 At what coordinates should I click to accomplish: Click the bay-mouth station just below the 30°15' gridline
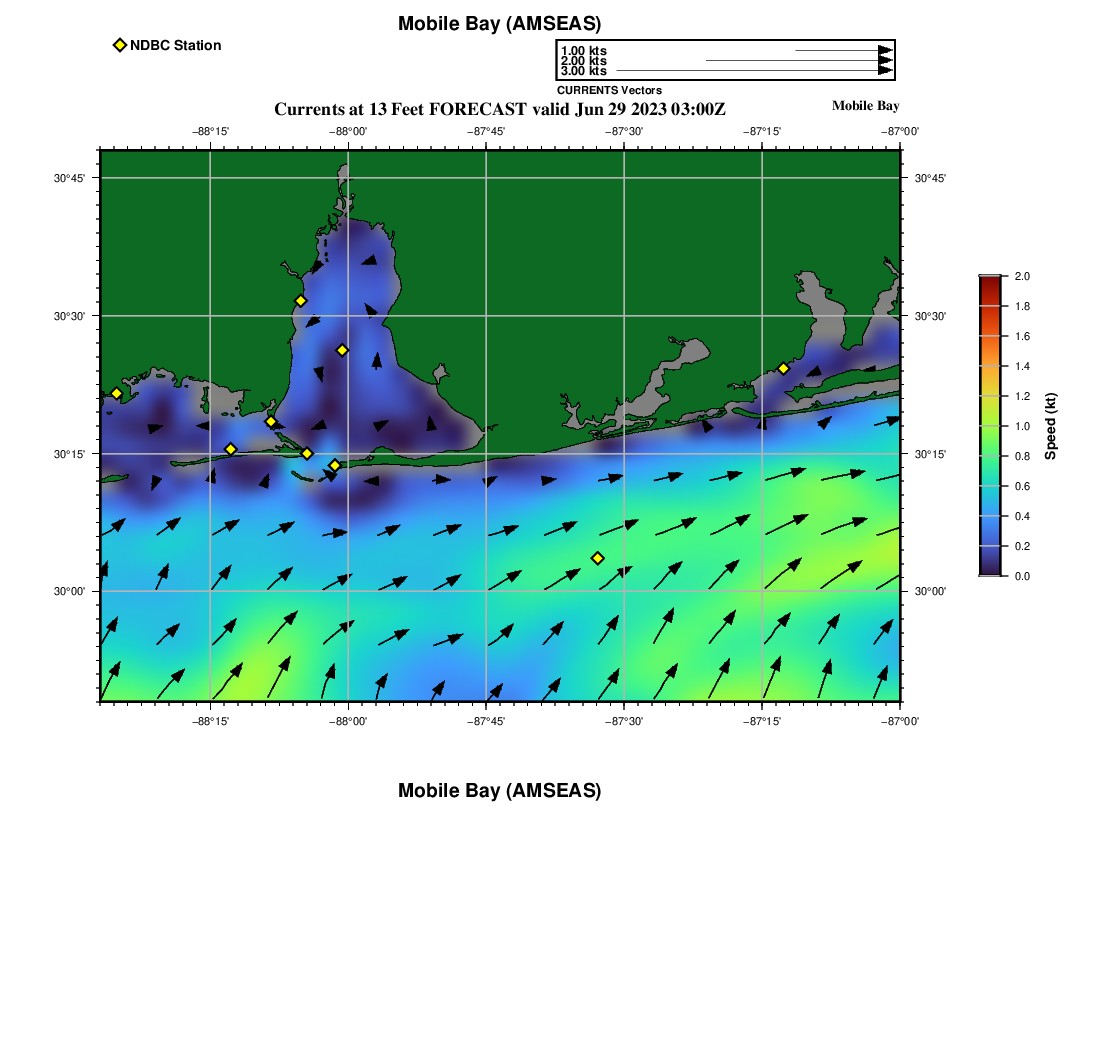coord(335,465)
